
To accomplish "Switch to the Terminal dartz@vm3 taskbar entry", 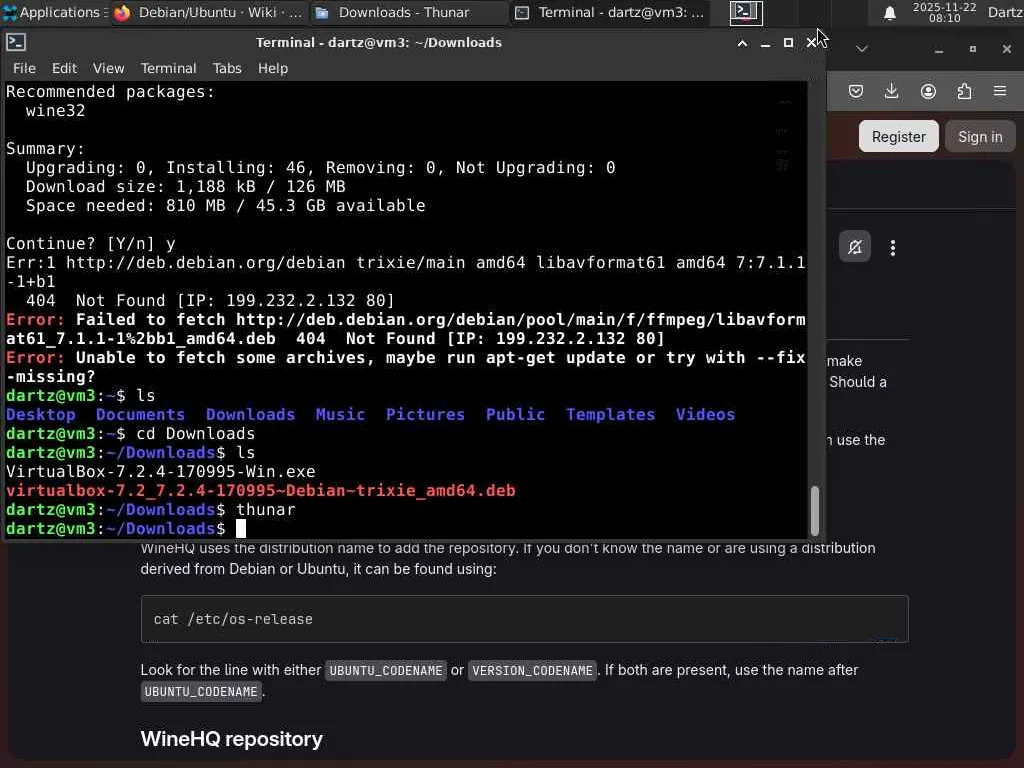I will coord(609,12).
